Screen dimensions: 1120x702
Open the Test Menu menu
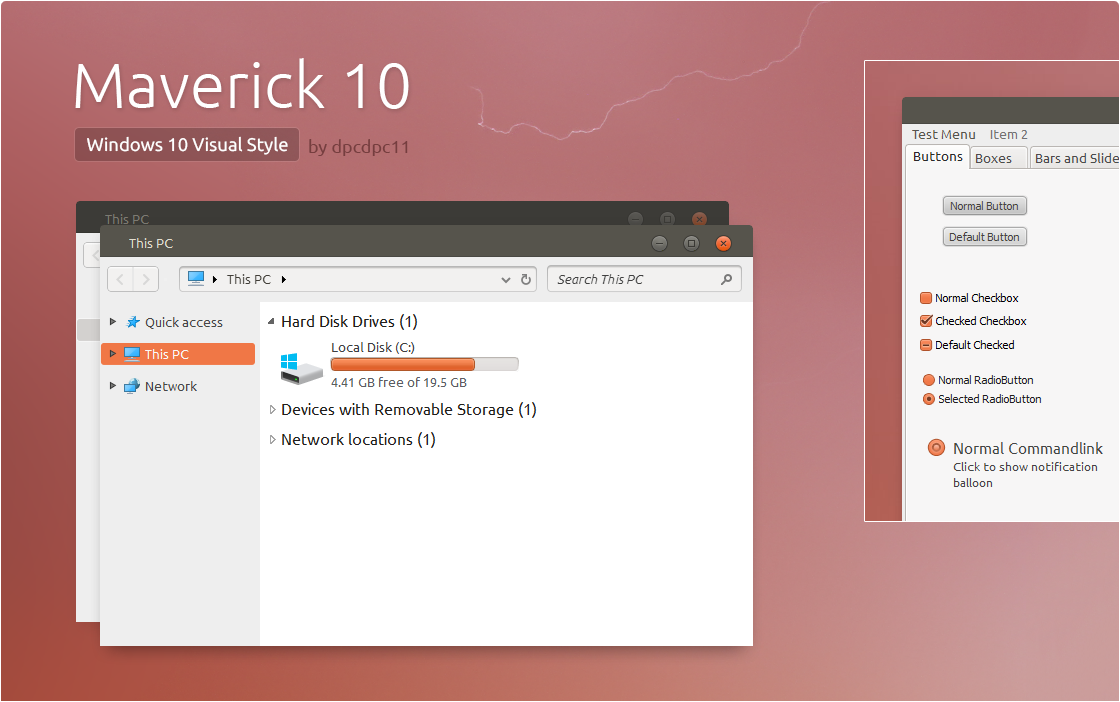pos(944,134)
